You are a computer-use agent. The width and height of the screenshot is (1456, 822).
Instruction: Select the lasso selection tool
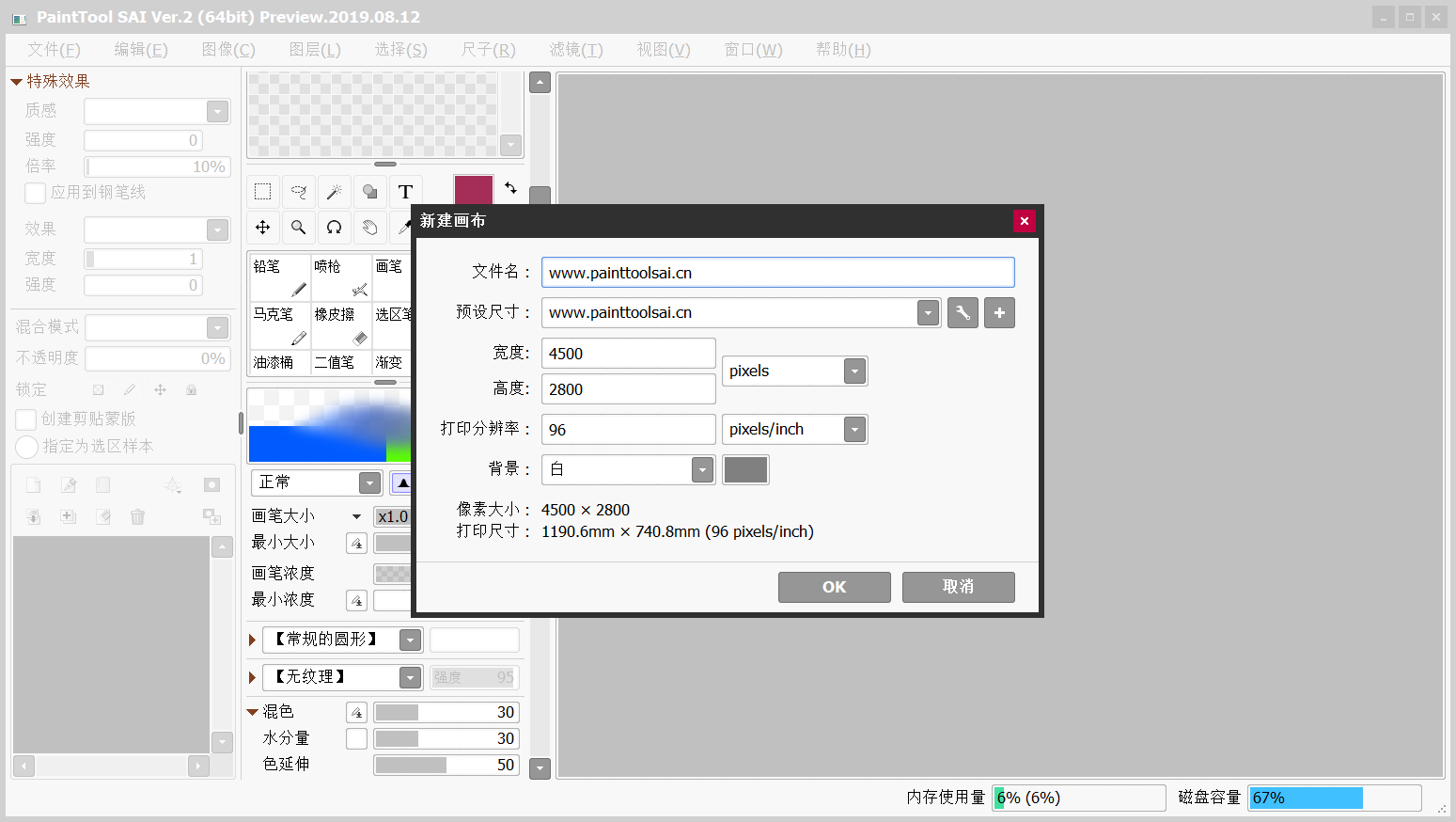click(299, 192)
